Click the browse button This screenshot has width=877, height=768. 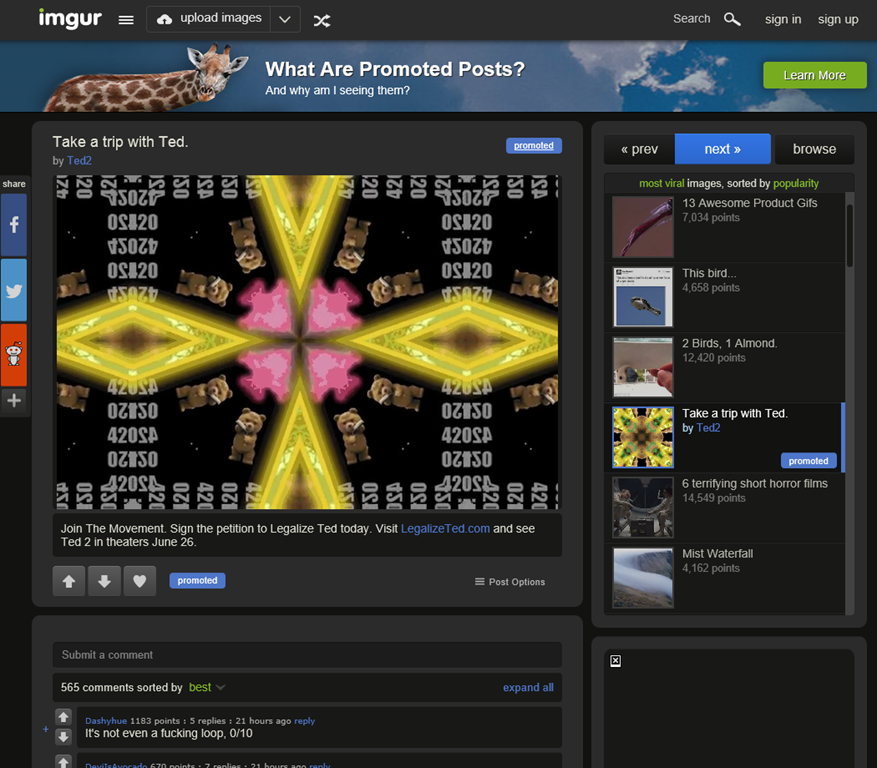click(x=814, y=149)
